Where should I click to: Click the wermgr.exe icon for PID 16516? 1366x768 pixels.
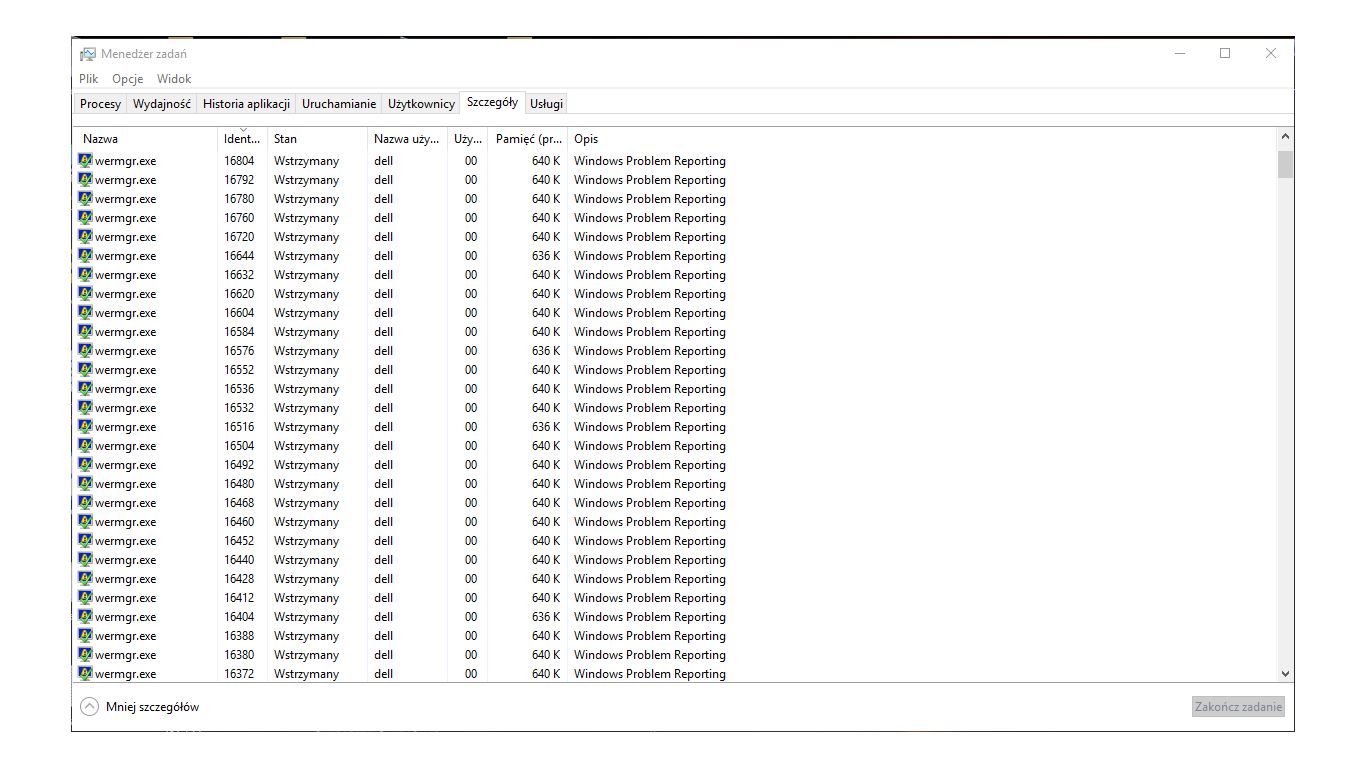[x=85, y=426]
